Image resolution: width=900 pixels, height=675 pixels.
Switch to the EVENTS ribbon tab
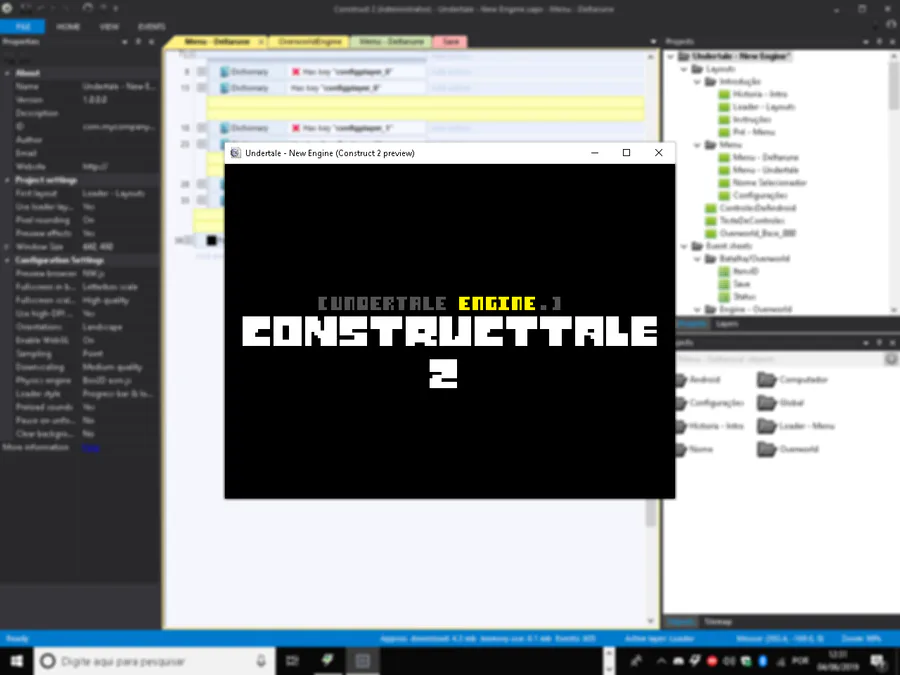click(152, 26)
